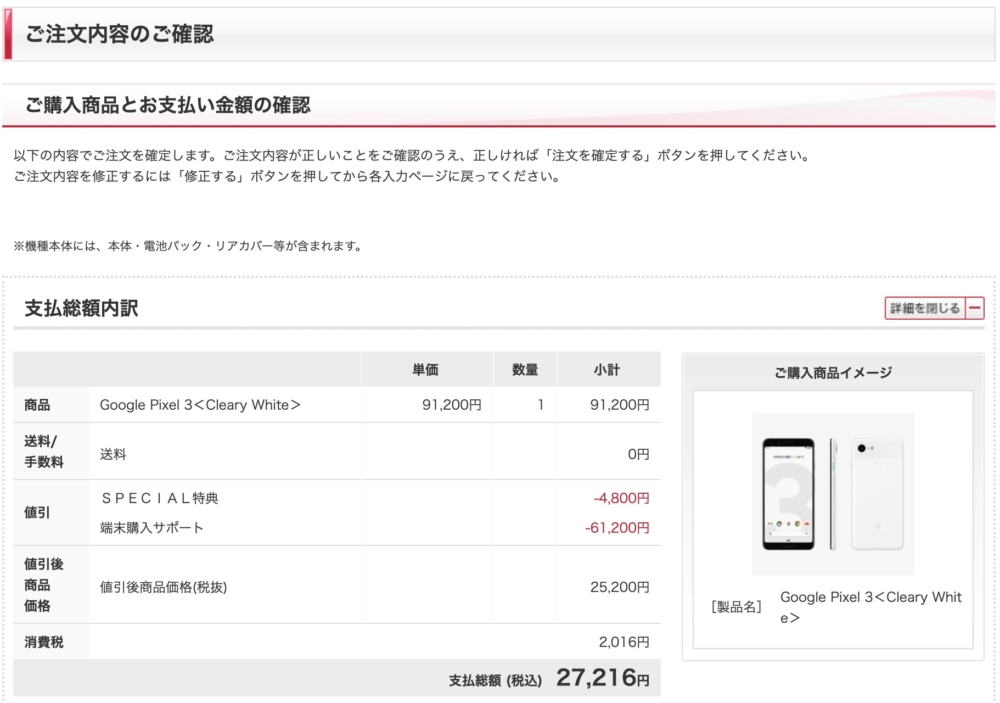Click the -61,200円 discount amount

(x=617, y=528)
